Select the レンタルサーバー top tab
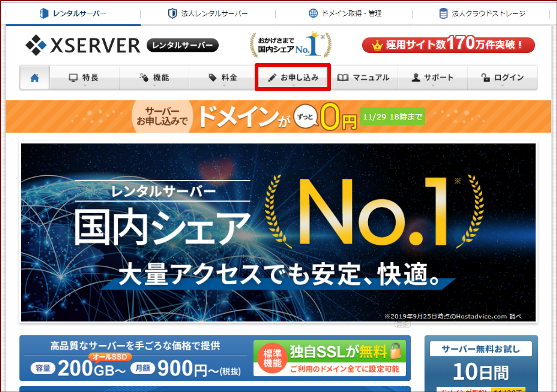This screenshot has width=557, height=392. (x=73, y=13)
